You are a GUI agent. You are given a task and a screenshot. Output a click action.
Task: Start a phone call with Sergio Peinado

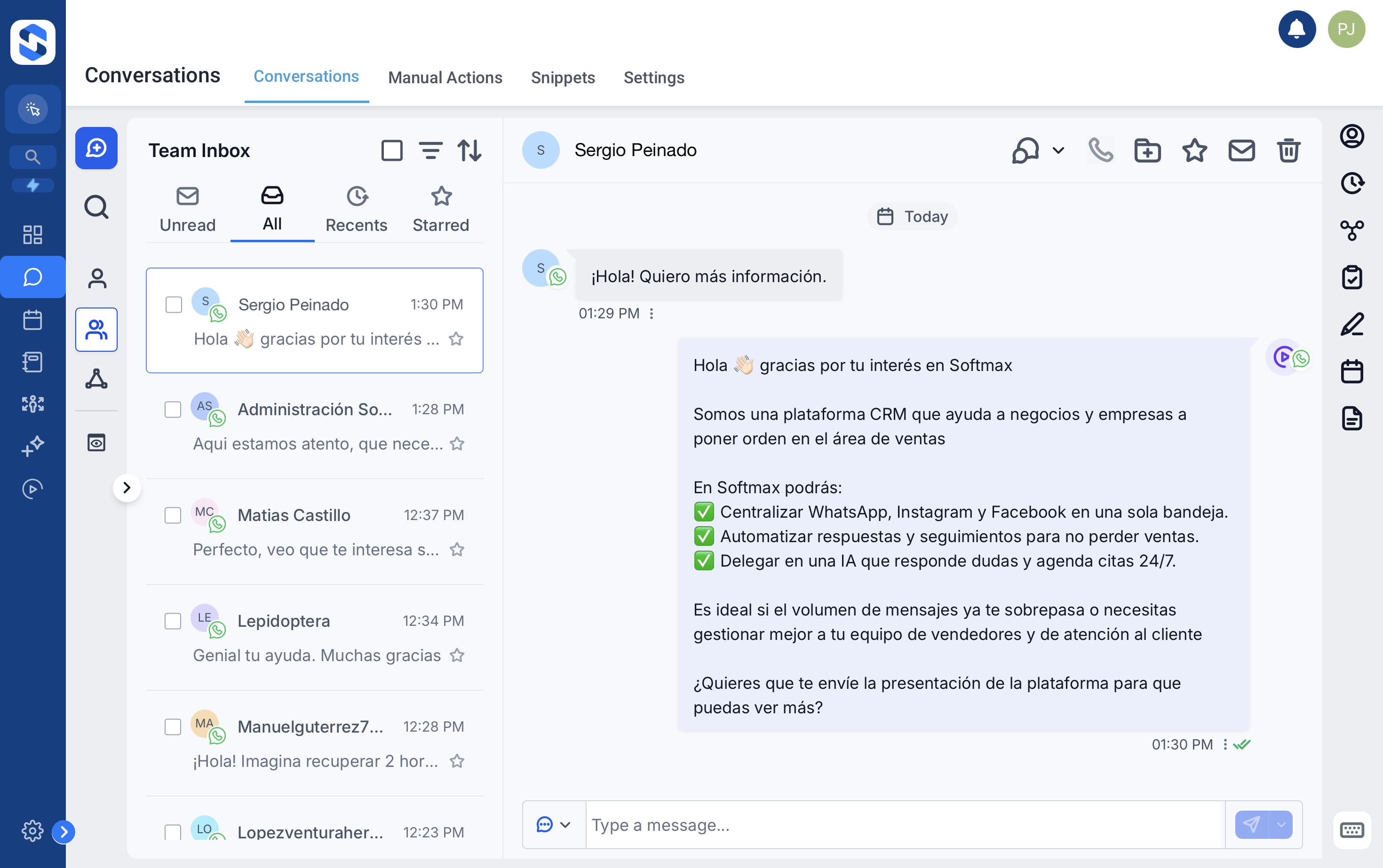pyautogui.click(x=1101, y=150)
